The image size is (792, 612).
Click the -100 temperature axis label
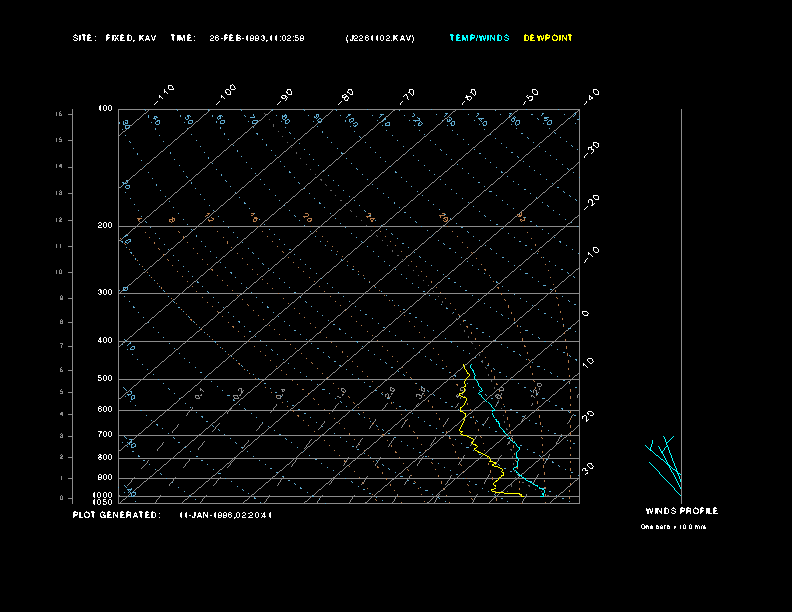[225, 95]
